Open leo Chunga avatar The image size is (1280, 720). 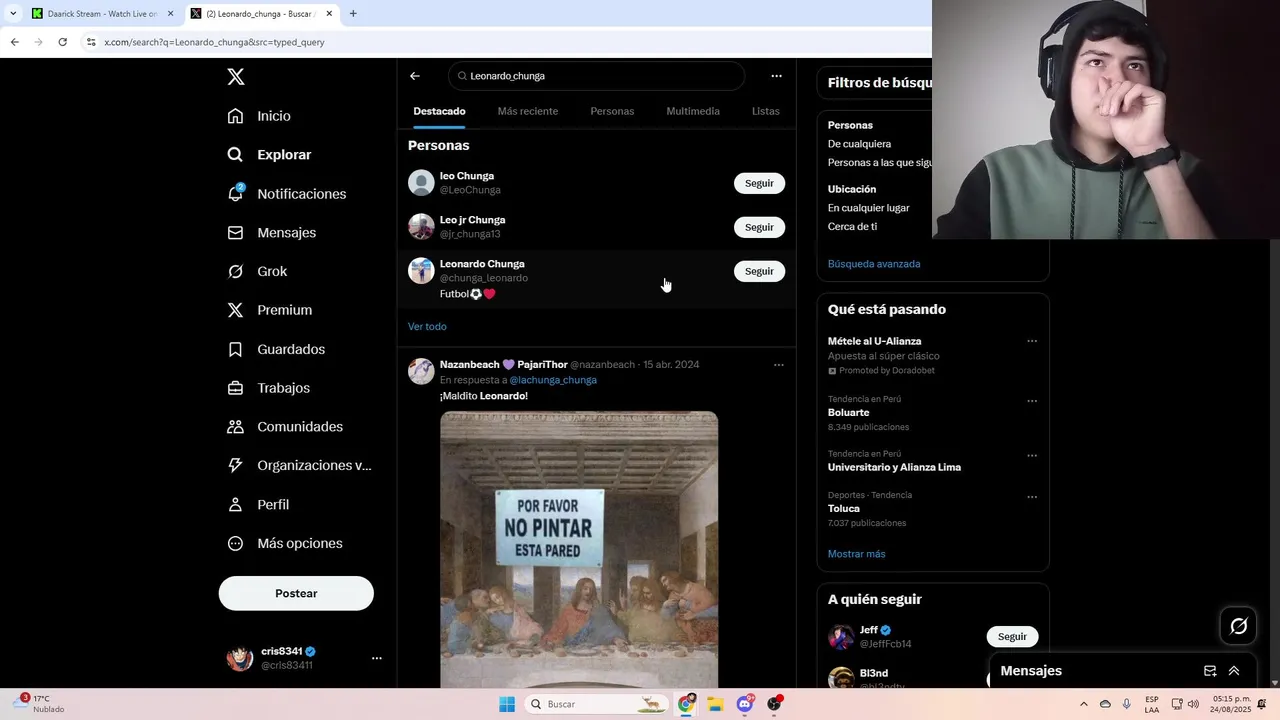point(421,183)
